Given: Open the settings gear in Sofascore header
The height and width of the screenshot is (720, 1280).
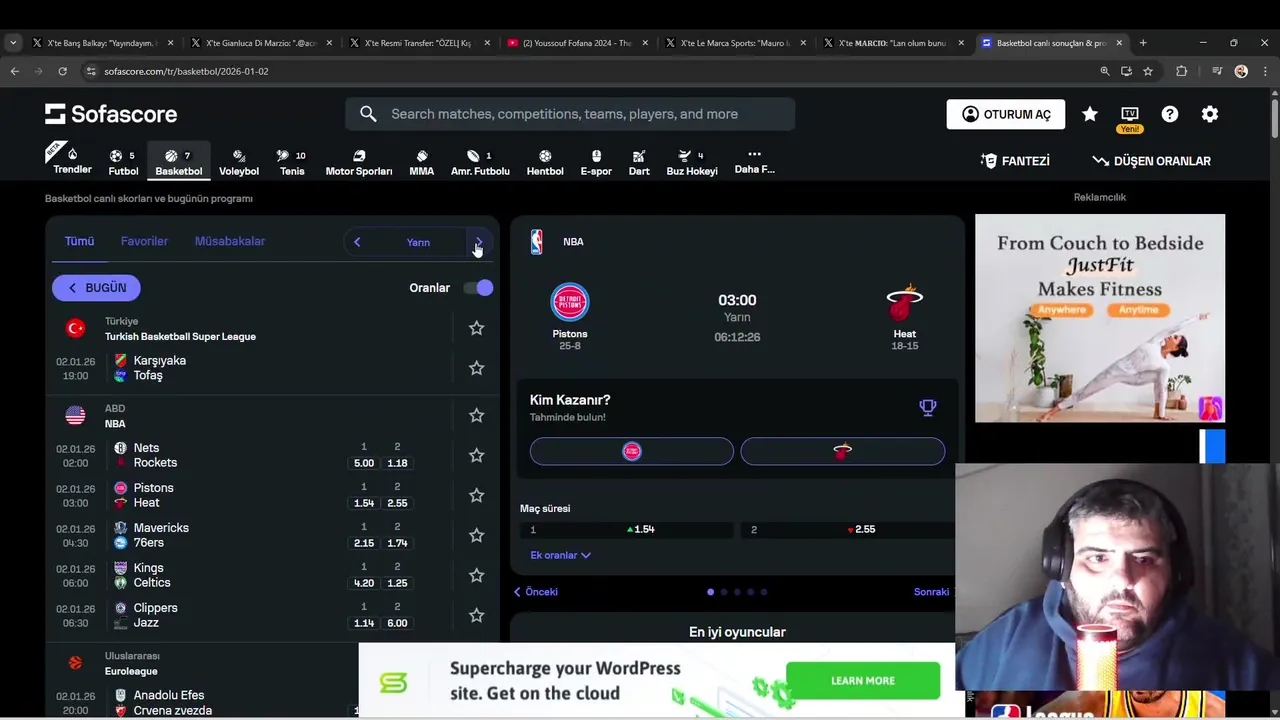Looking at the screenshot, I should (x=1210, y=114).
